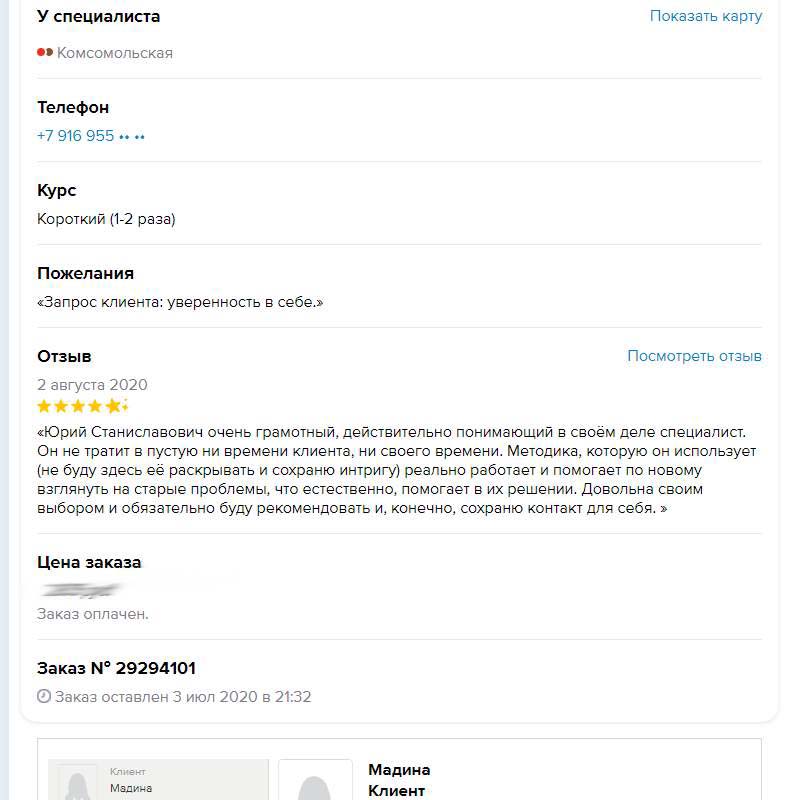Click the 'Заказ оплачен.' status text
The height and width of the screenshot is (800, 800).
pyautogui.click(x=93, y=614)
